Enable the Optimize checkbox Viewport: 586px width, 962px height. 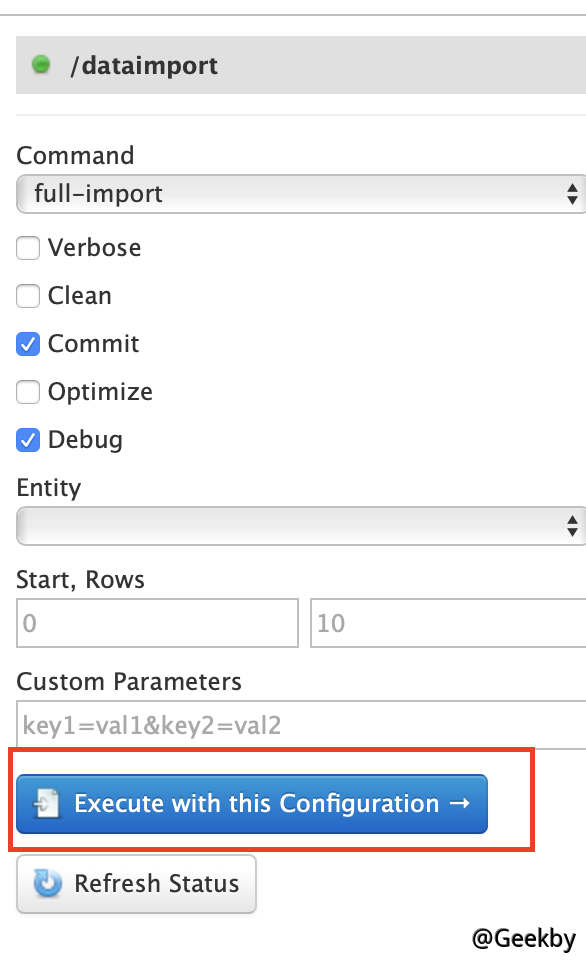click(27, 391)
